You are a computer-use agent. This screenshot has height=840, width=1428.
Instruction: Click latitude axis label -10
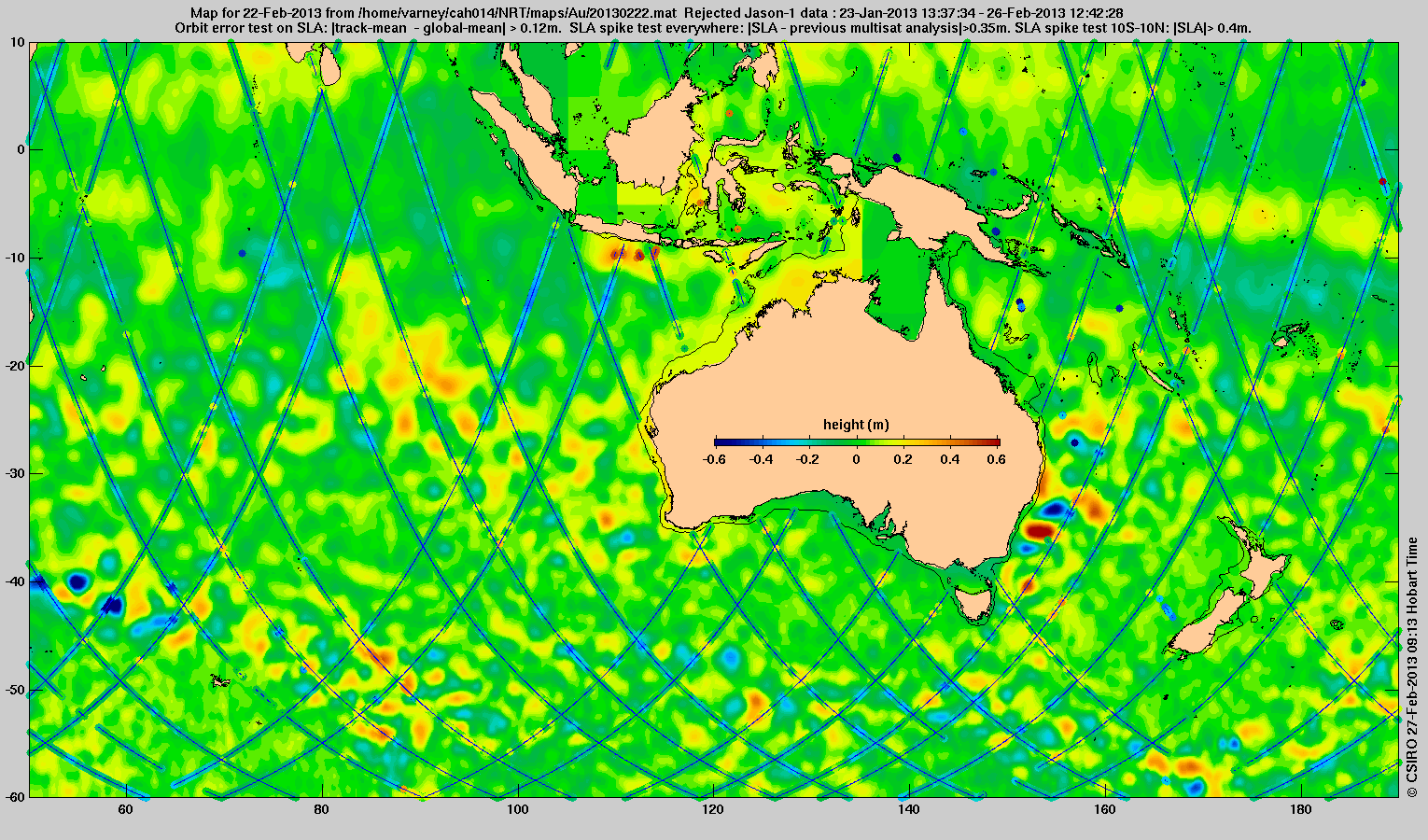pos(14,258)
